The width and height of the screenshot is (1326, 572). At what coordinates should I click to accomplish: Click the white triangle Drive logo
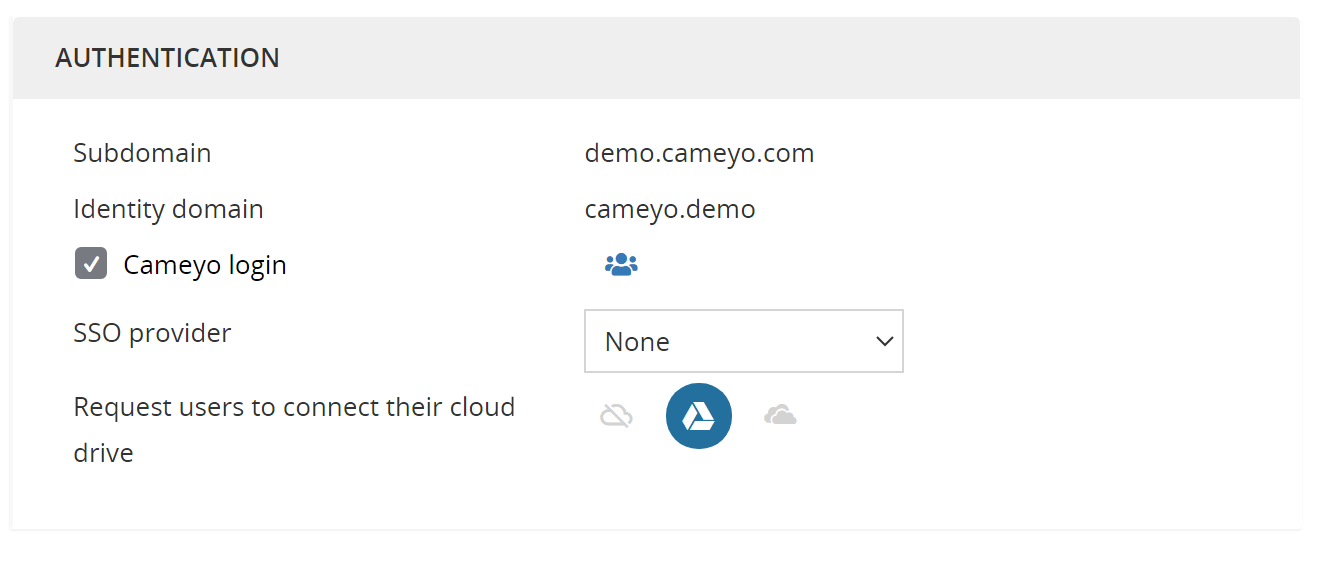[699, 417]
